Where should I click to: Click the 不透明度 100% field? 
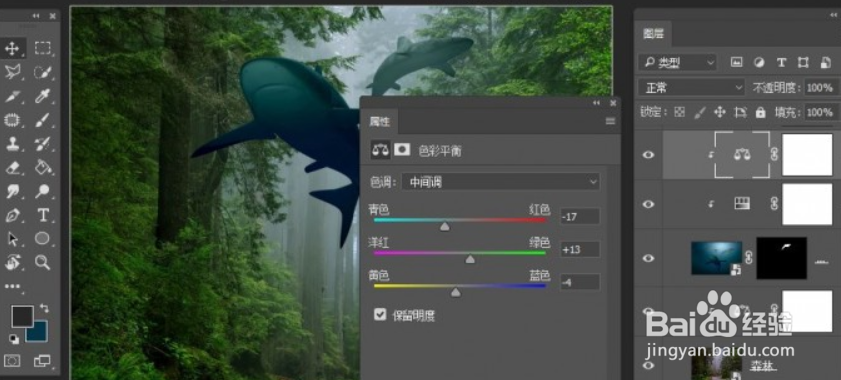tap(821, 87)
